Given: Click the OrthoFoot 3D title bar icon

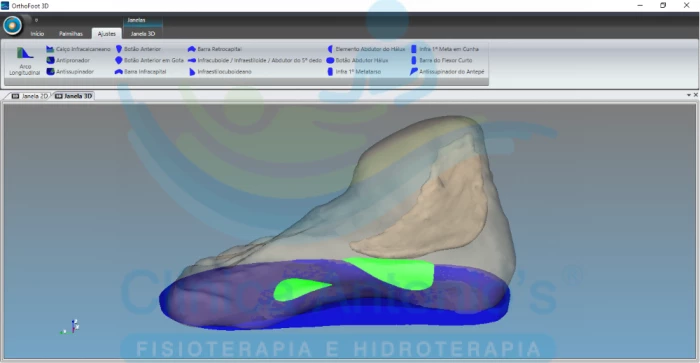Looking at the screenshot, I should pos(5,6).
